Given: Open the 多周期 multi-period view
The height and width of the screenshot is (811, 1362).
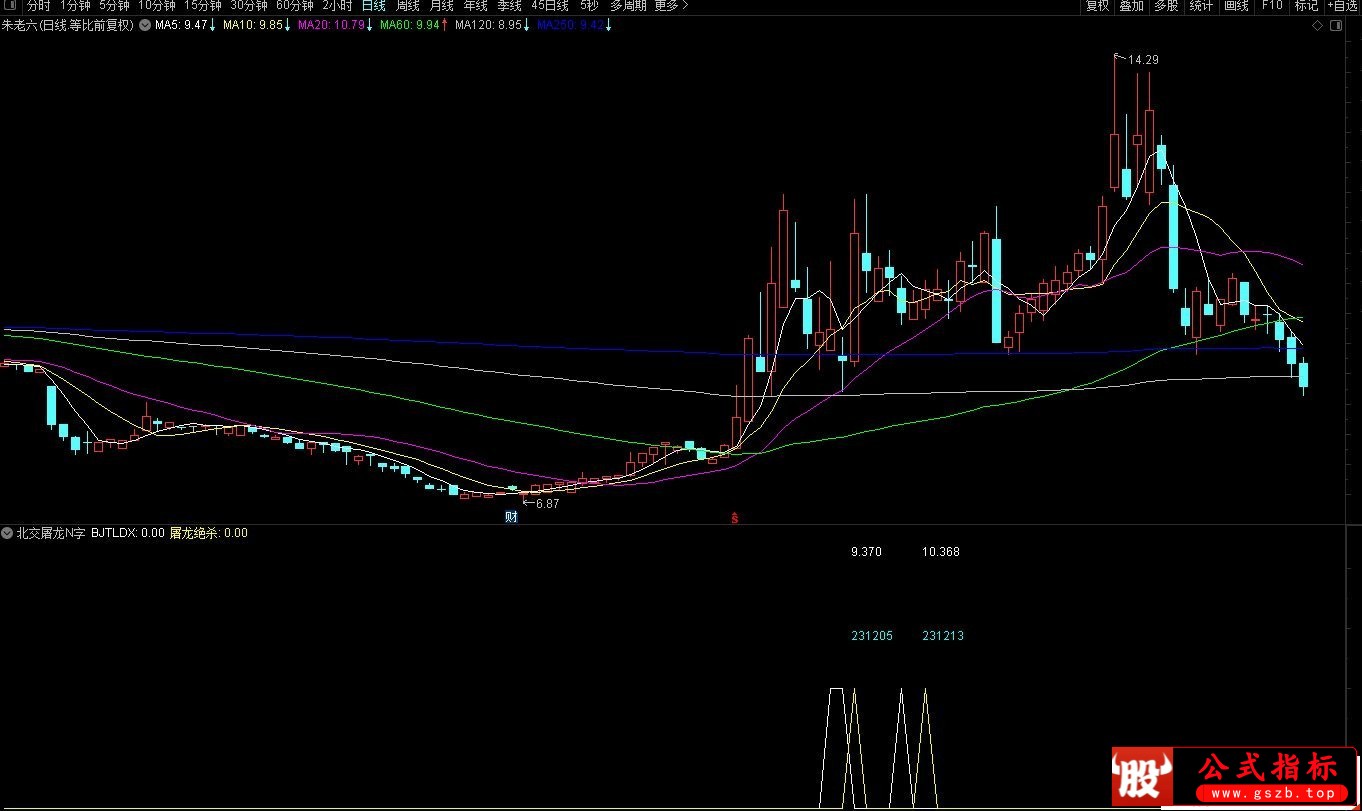Looking at the screenshot, I should pos(629,6).
